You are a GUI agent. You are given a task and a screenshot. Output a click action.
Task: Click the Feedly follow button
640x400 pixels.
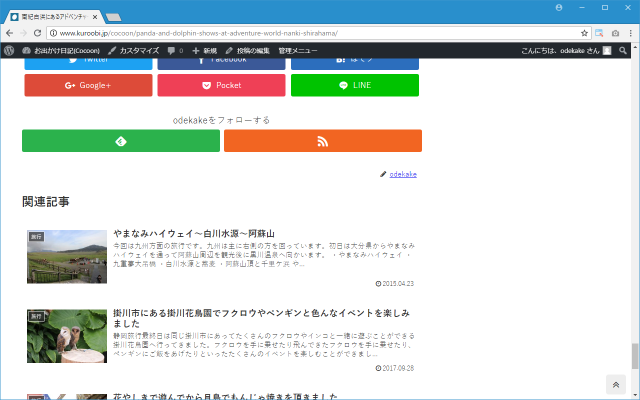(x=121, y=141)
